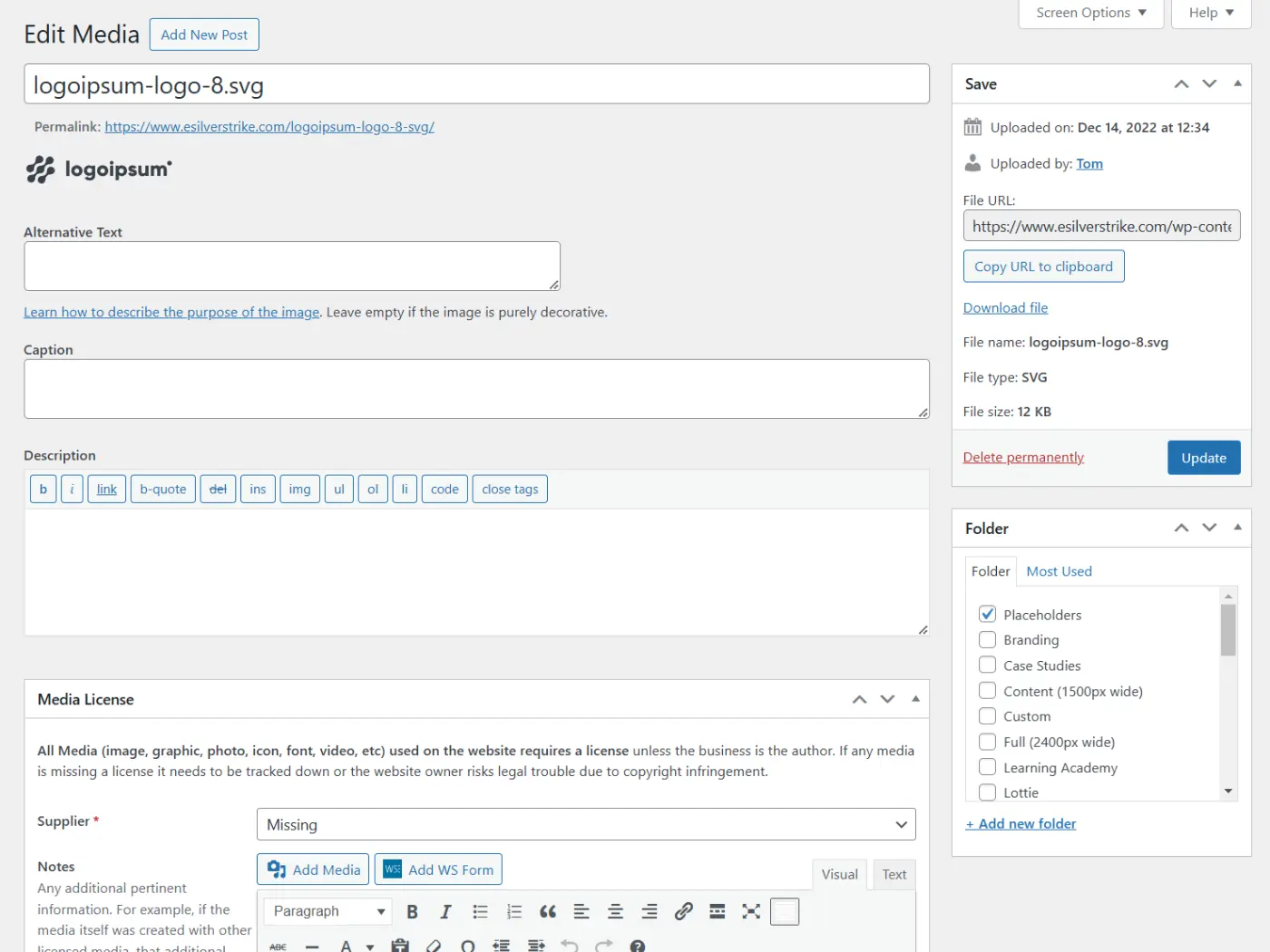Move the Media License panel down
Image resolution: width=1270 pixels, height=952 pixels.
887,699
